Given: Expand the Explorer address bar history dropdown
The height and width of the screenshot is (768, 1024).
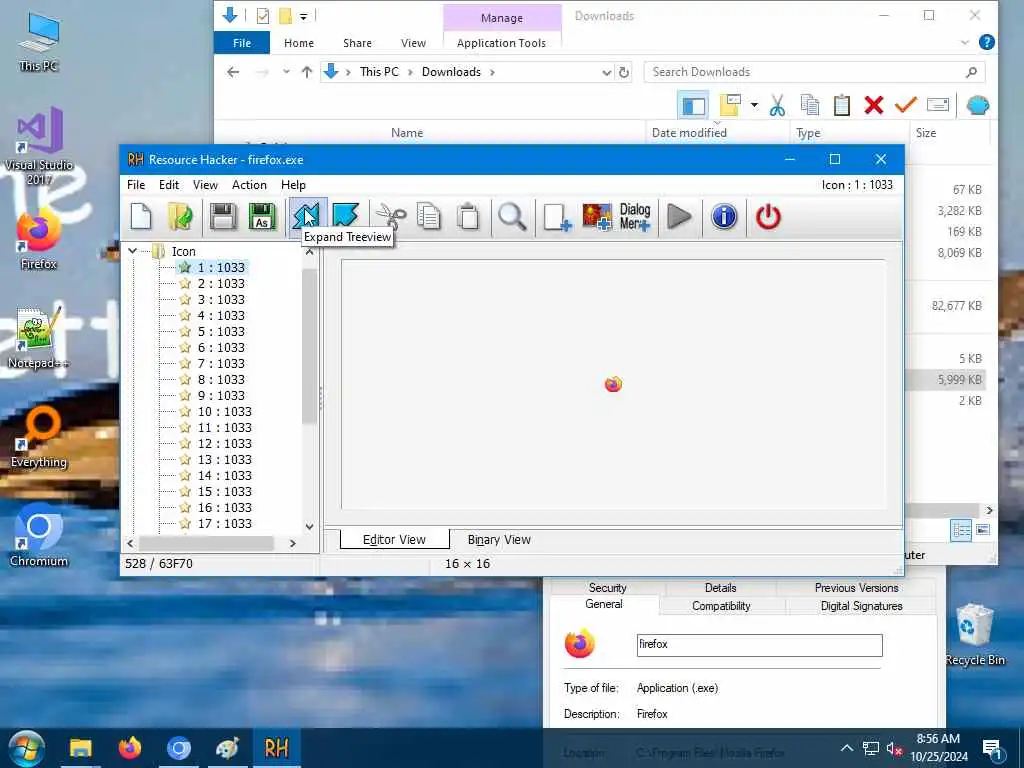Looking at the screenshot, I should [607, 72].
